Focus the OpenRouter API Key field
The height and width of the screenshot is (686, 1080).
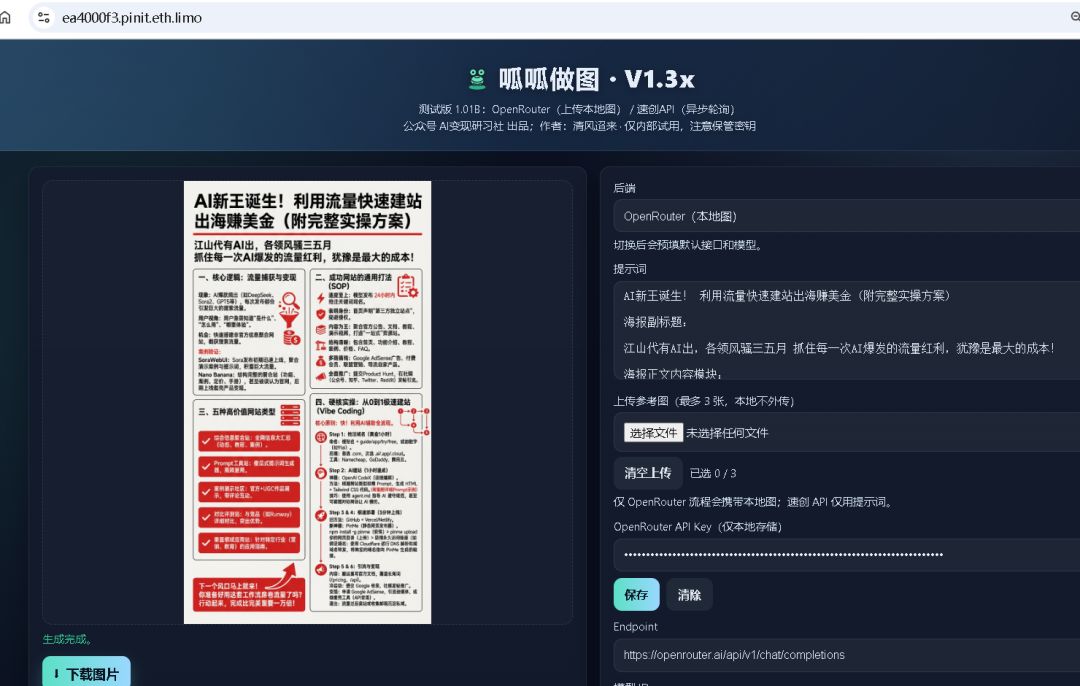(x=847, y=554)
